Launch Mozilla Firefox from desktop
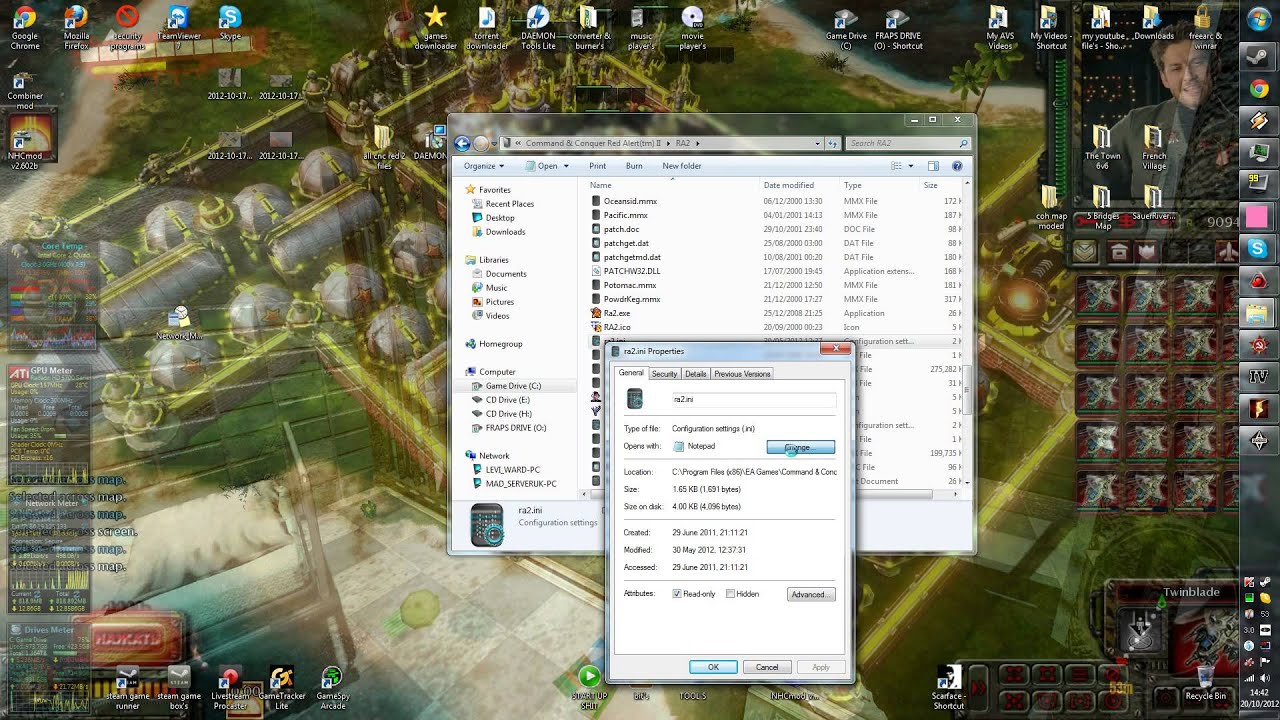1280x720 pixels. pyautogui.click(x=76, y=27)
